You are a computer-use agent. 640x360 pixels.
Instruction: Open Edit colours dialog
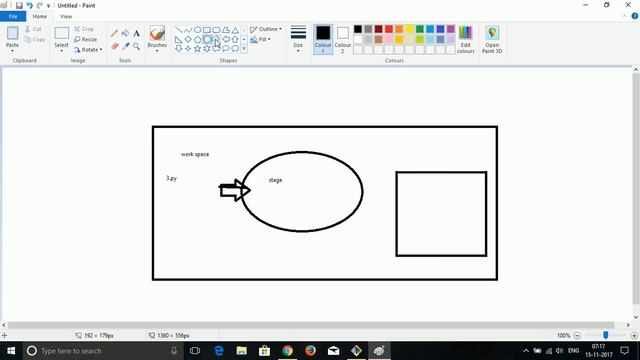pos(465,40)
